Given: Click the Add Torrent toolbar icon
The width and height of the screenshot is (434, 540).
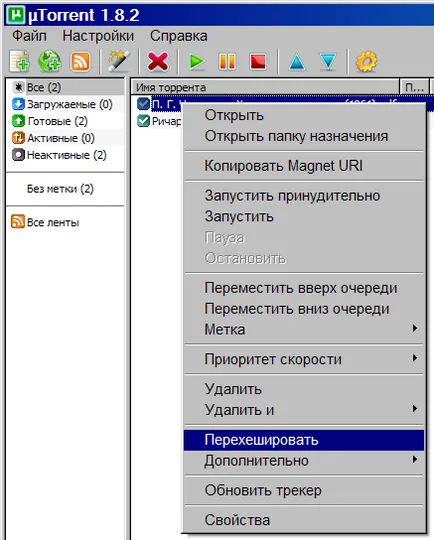Looking at the screenshot, I should [x=20, y=62].
